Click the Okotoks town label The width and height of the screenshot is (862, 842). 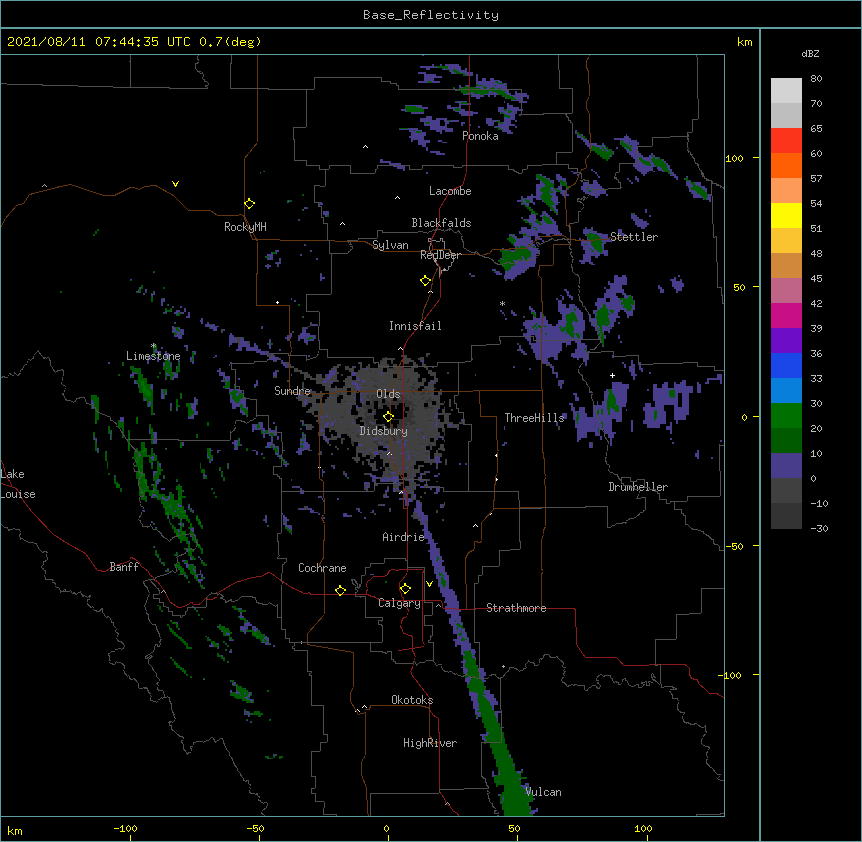(x=412, y=700)
